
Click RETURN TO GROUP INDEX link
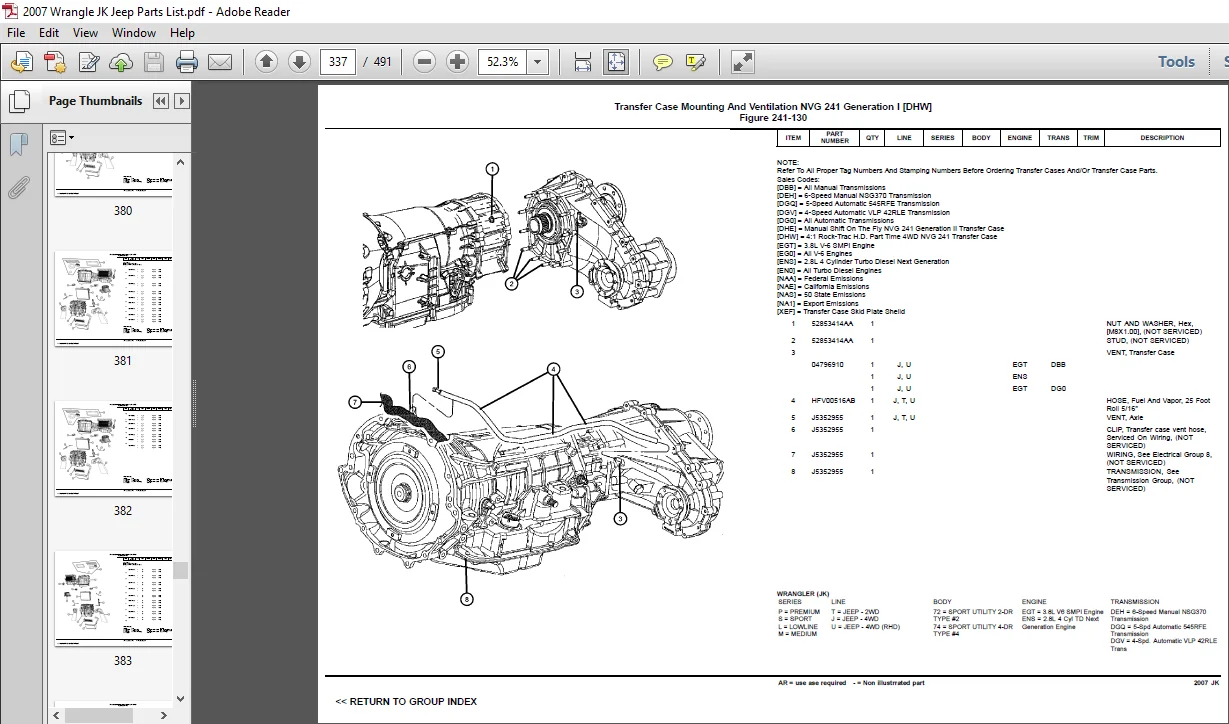[x=406, y=701]
